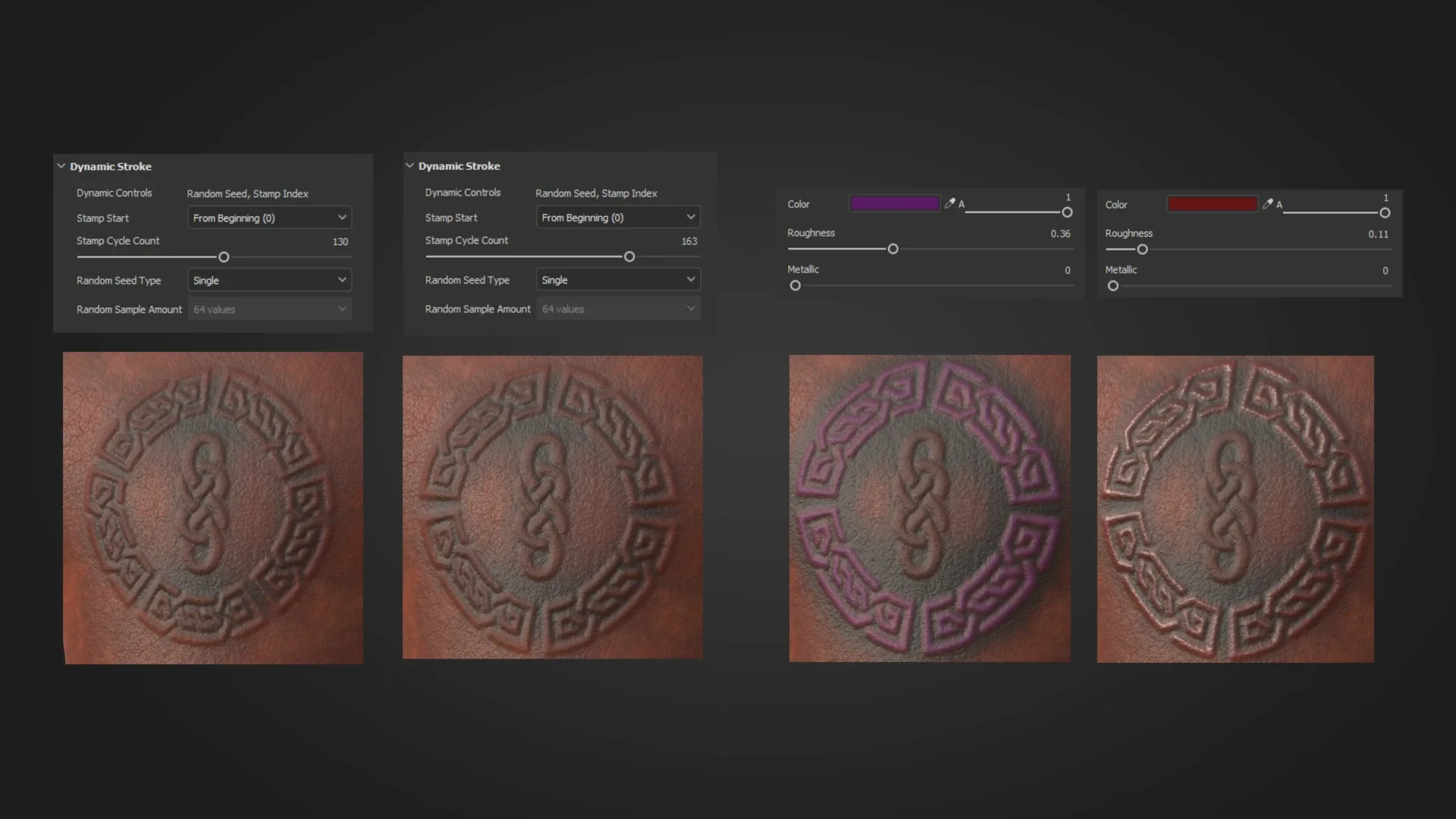Viewport: 1456px width, 819px height.
Task: Click the eyedropper beside the red color
Action: click(1267, 204)
